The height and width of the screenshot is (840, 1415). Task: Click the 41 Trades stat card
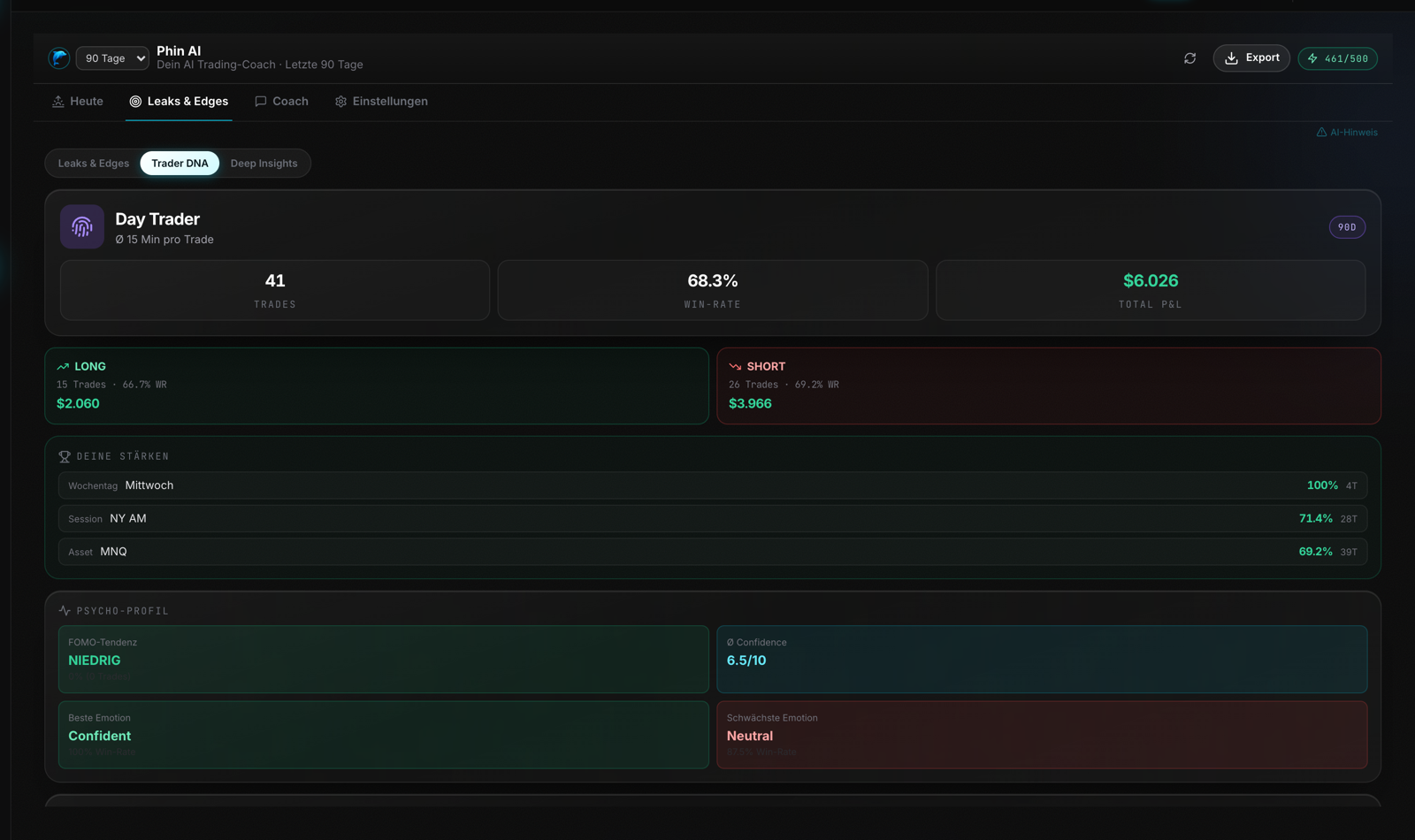click(275, 290)
